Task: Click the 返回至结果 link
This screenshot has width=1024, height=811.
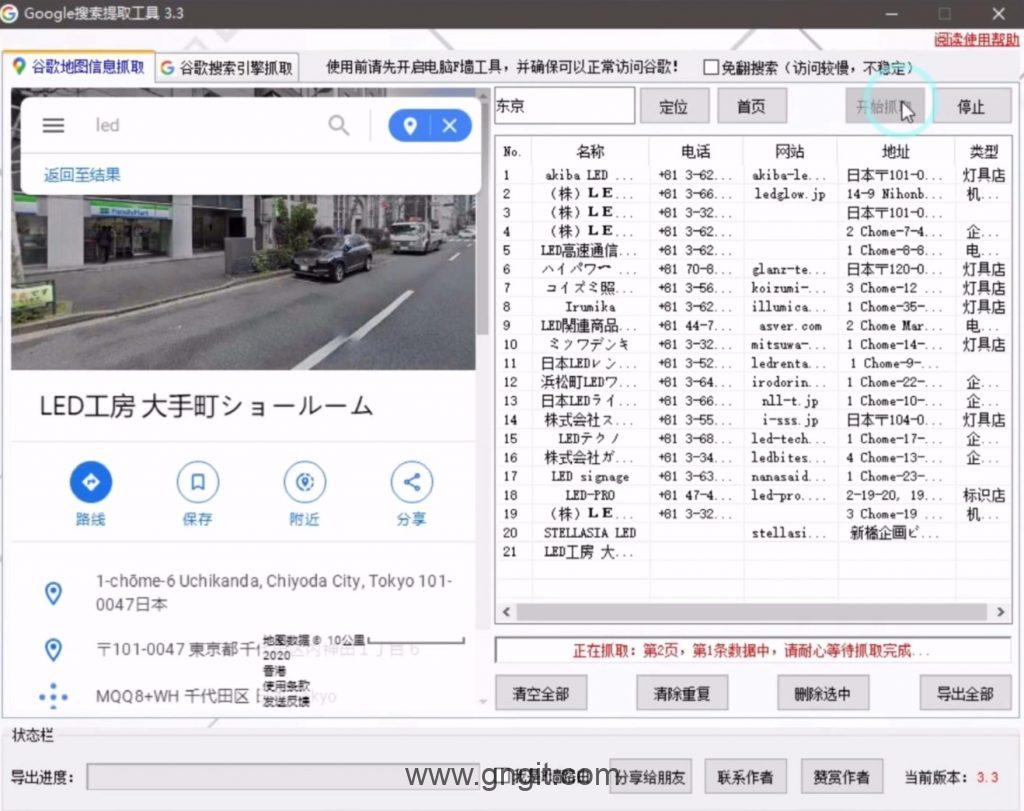Action: (x=82, y=175)
